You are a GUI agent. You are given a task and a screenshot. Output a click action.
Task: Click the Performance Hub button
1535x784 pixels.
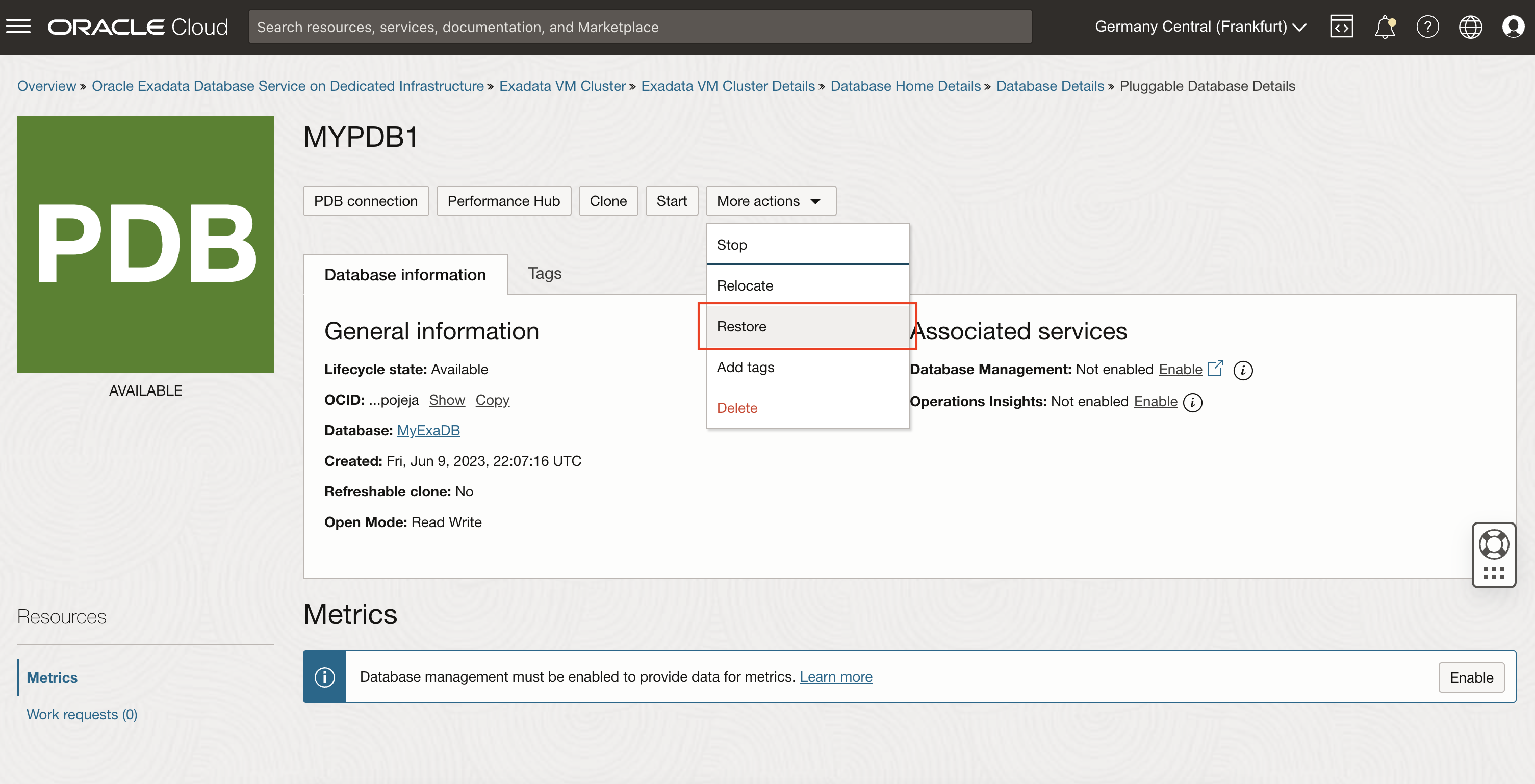click(503, 201)
